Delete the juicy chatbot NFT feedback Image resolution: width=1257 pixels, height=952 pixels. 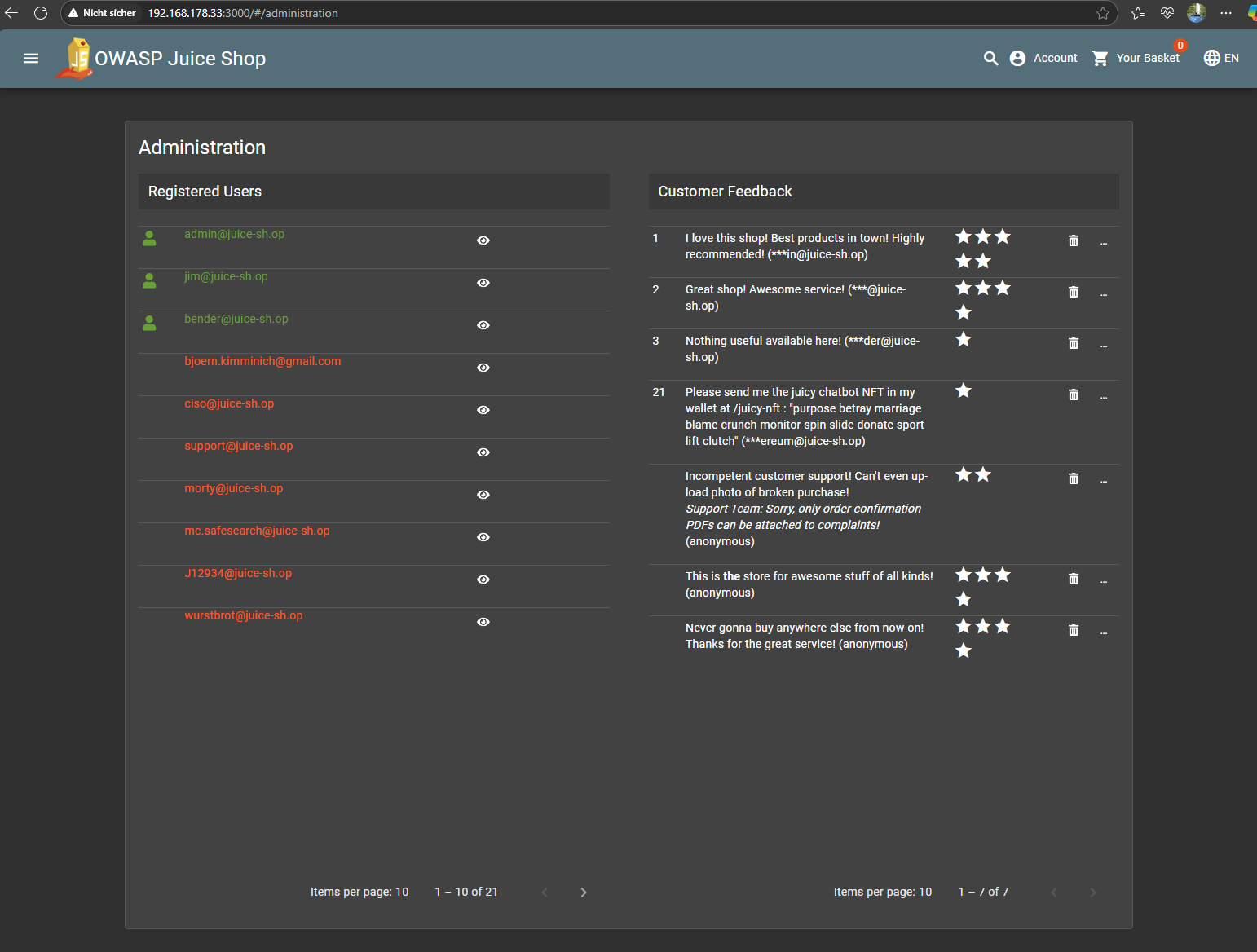pos(1073,394)
